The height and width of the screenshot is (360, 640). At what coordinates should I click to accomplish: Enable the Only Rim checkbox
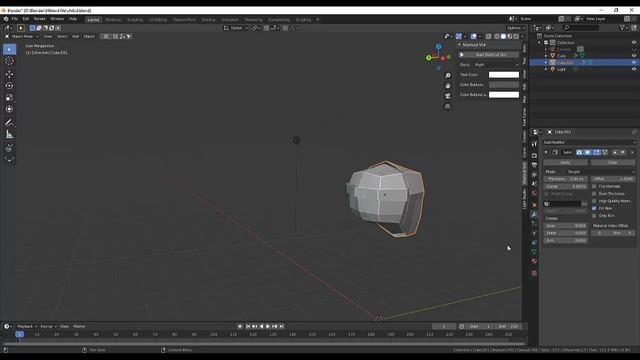(x=594, y=216)
